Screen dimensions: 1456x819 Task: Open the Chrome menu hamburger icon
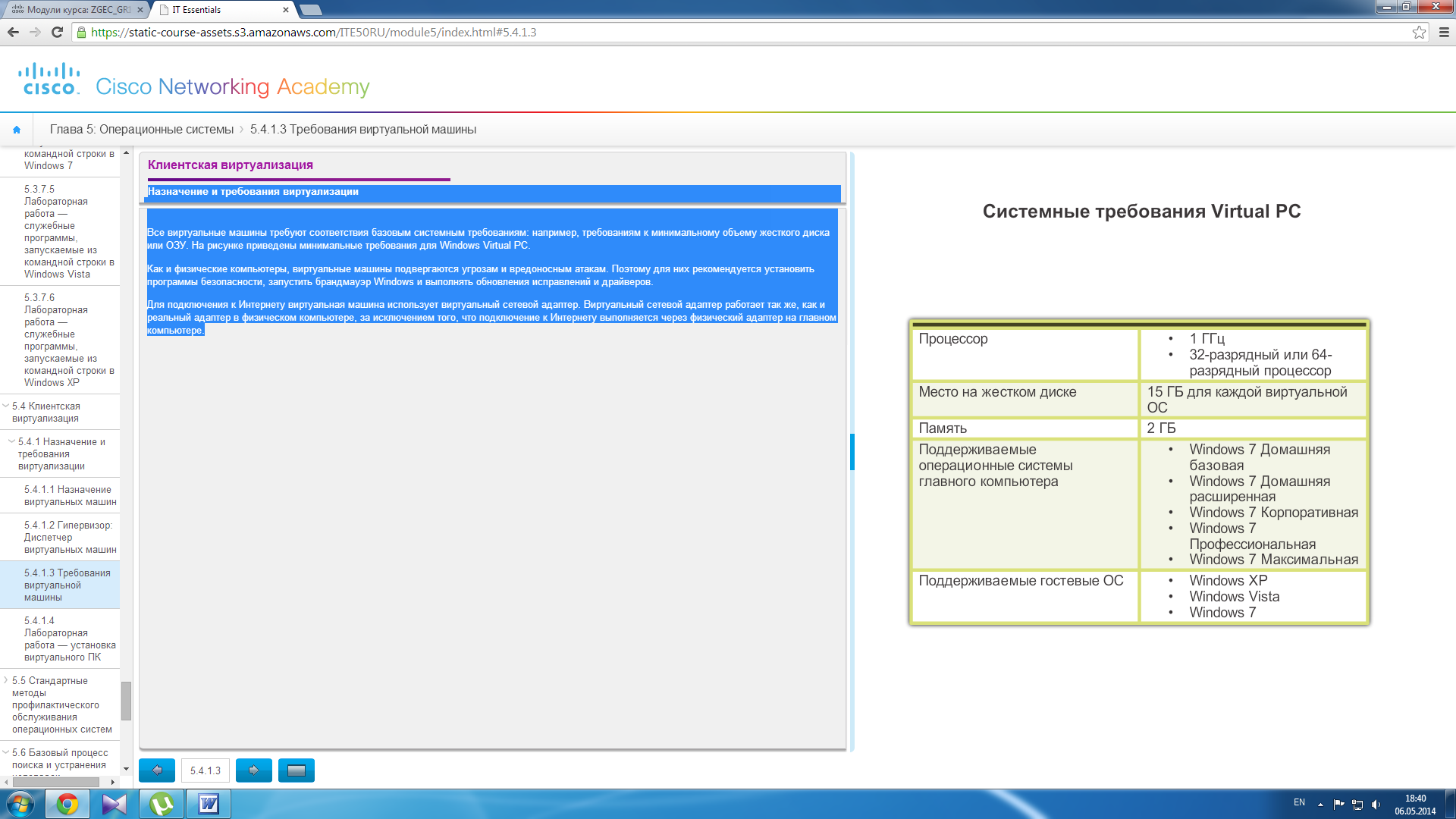tap(1444, 32)
